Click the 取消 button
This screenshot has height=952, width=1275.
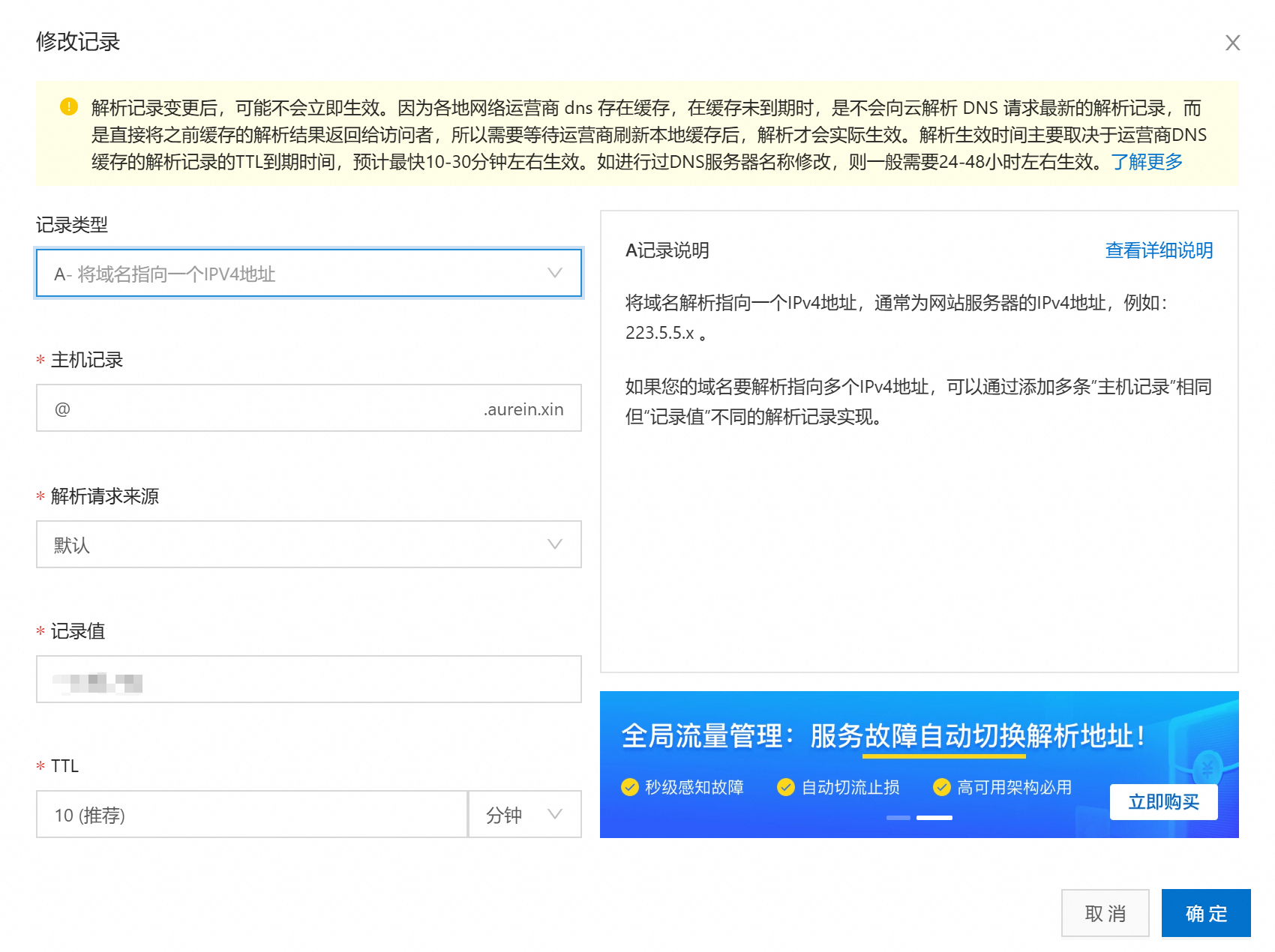(1105, 913)
